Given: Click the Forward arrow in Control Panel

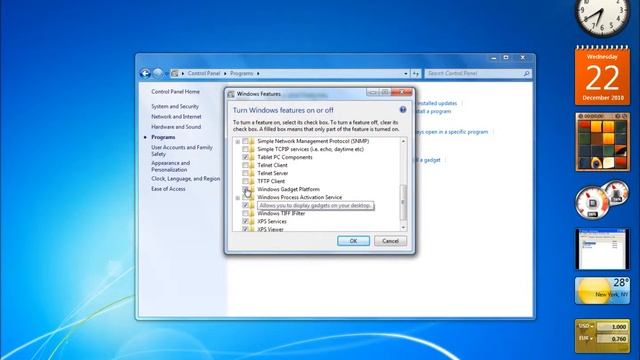Looking at the screenshot, I should (158, 73).
